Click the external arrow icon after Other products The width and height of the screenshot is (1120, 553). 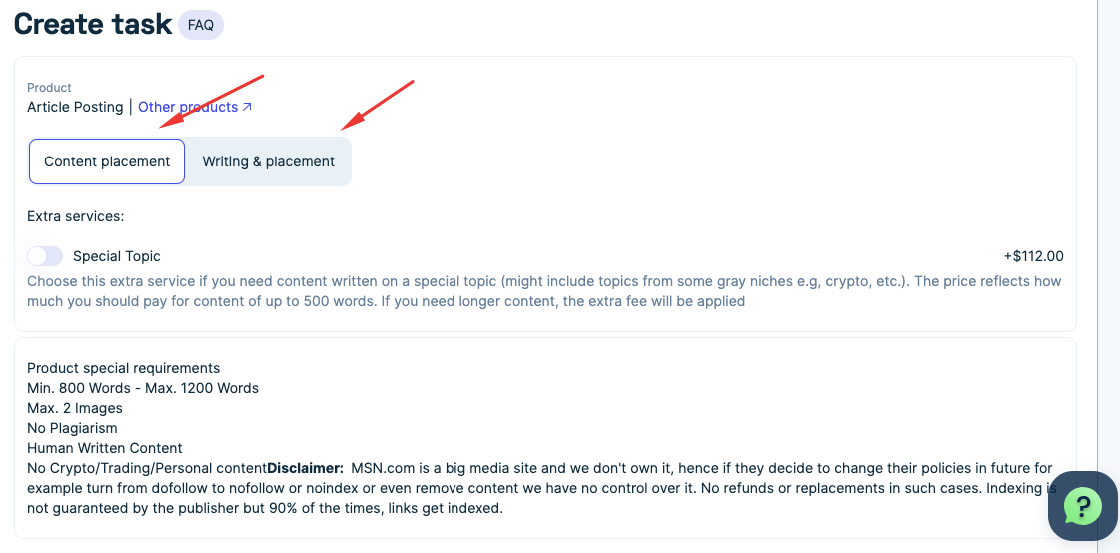(x=247, y=107)
